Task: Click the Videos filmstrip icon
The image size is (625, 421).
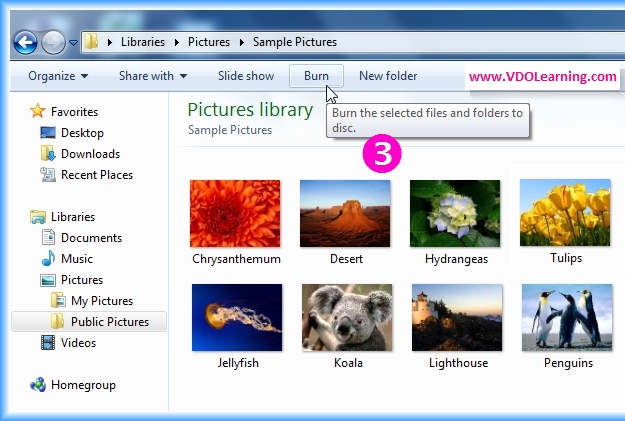Action: click(x=48, y=342)
